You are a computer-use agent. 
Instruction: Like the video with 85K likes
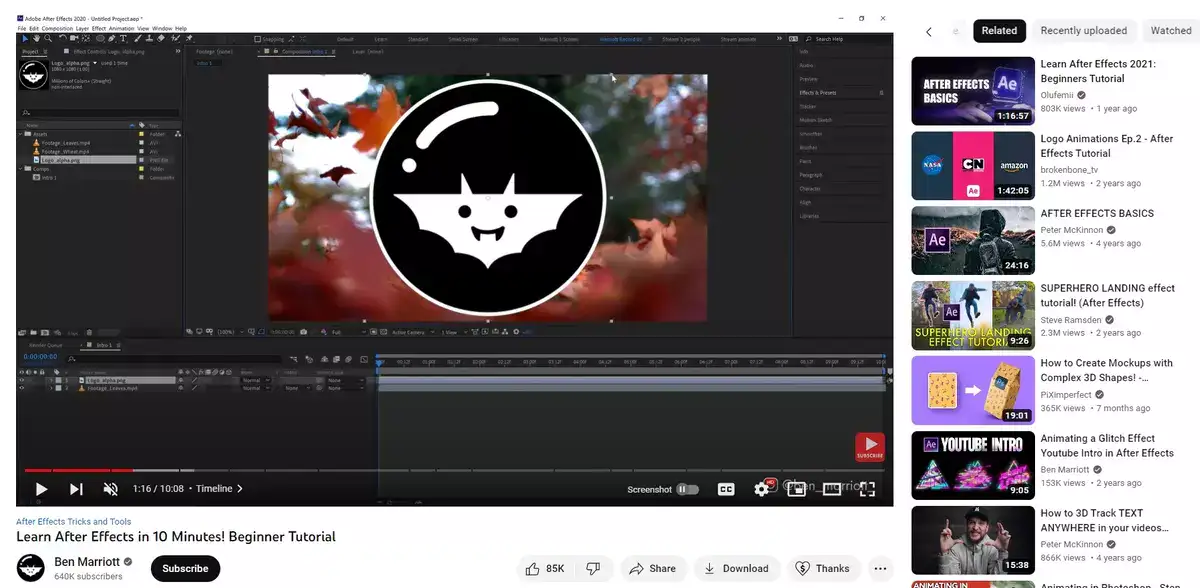[x=545, y=568]
